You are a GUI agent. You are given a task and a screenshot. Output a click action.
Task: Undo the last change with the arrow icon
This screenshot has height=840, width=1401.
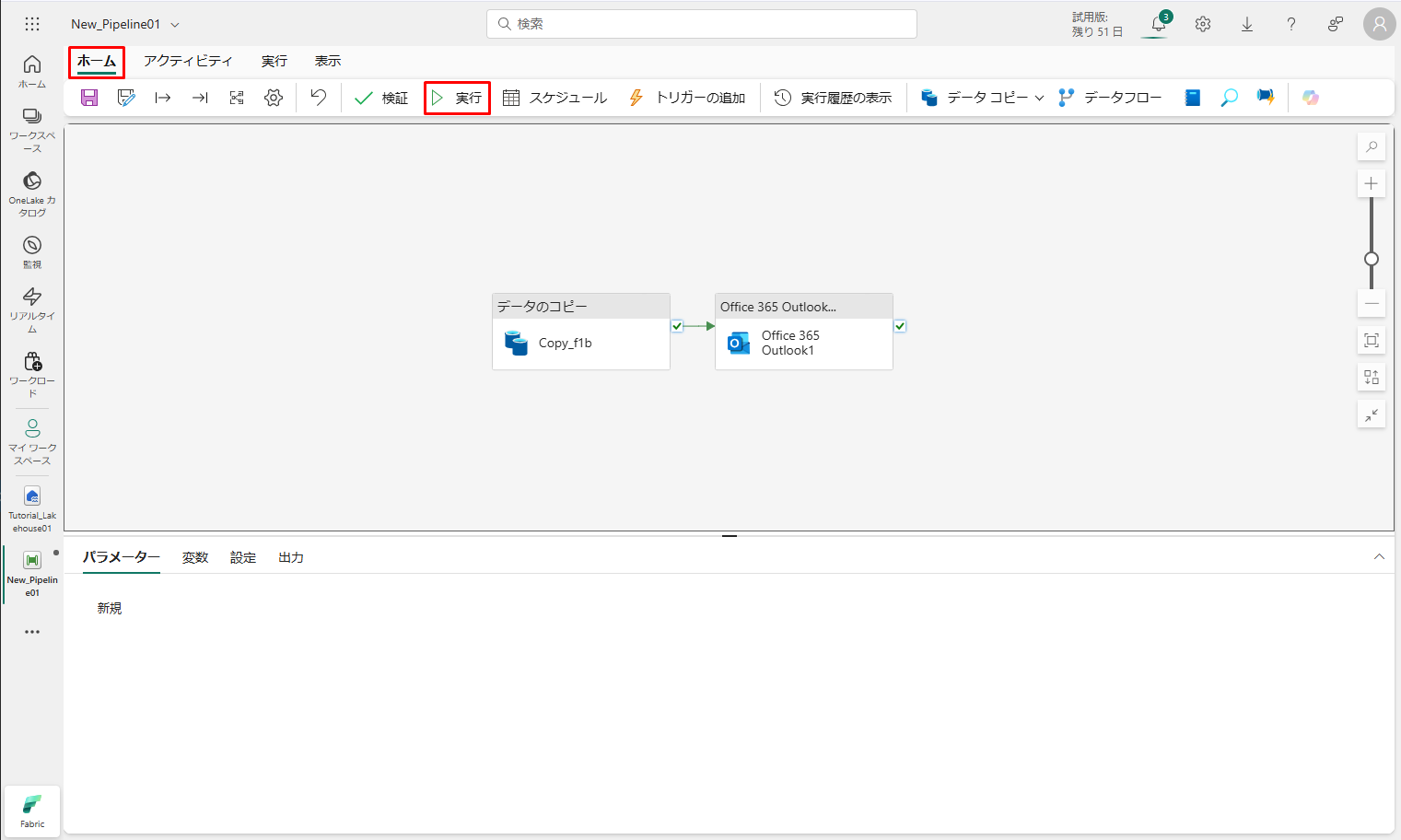[318, 98]
